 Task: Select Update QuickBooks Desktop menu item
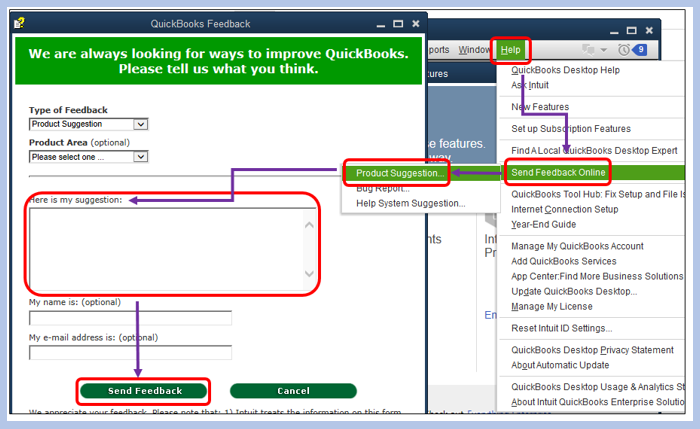click(x=574, y=292)
